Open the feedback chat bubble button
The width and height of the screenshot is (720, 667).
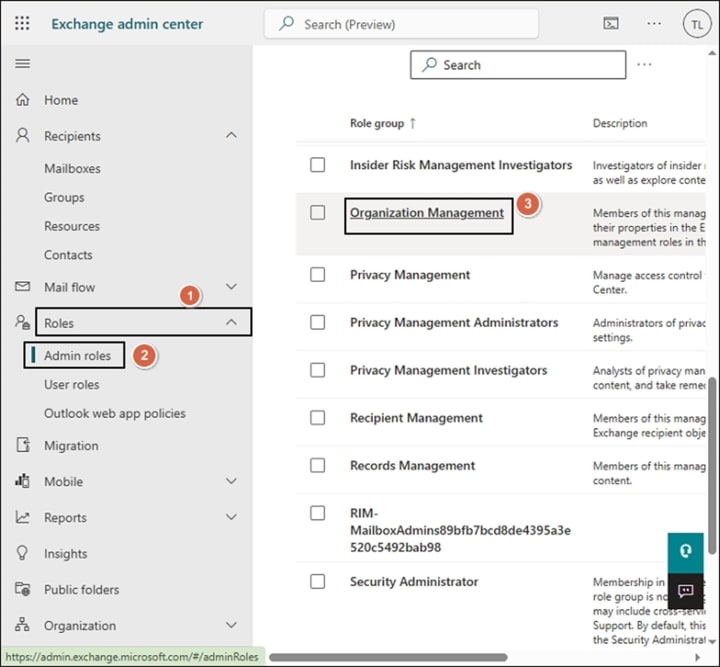pos(686,591)
